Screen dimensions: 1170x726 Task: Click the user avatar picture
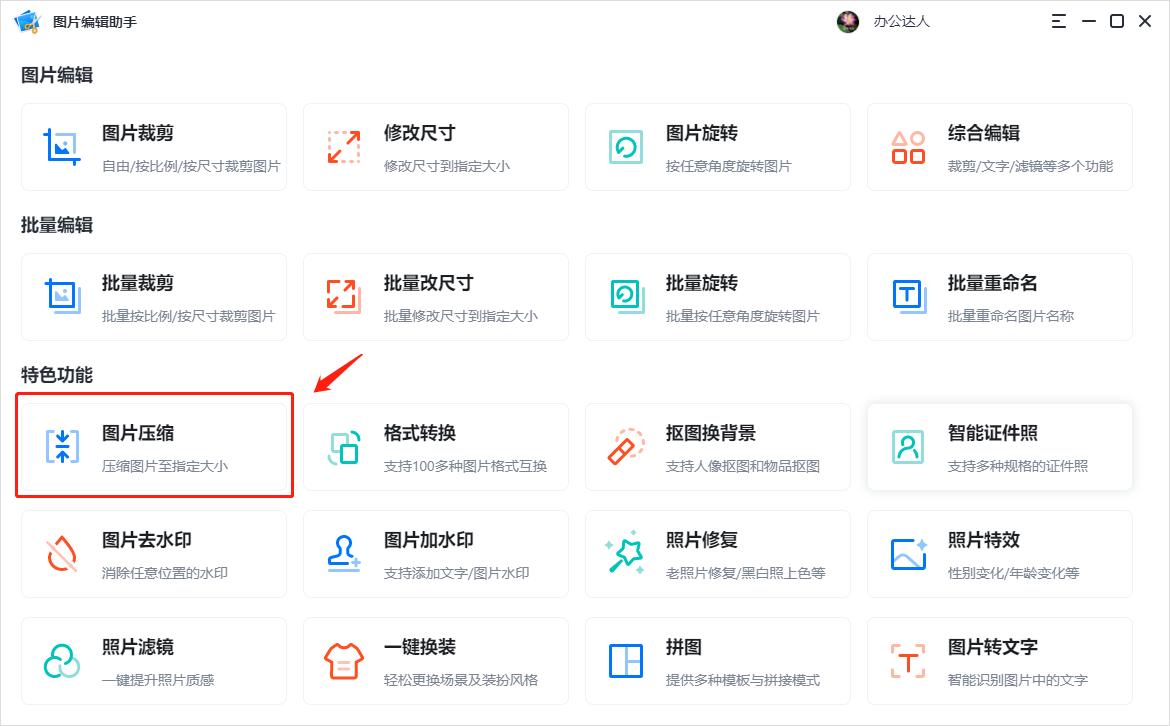coord(849,21)
